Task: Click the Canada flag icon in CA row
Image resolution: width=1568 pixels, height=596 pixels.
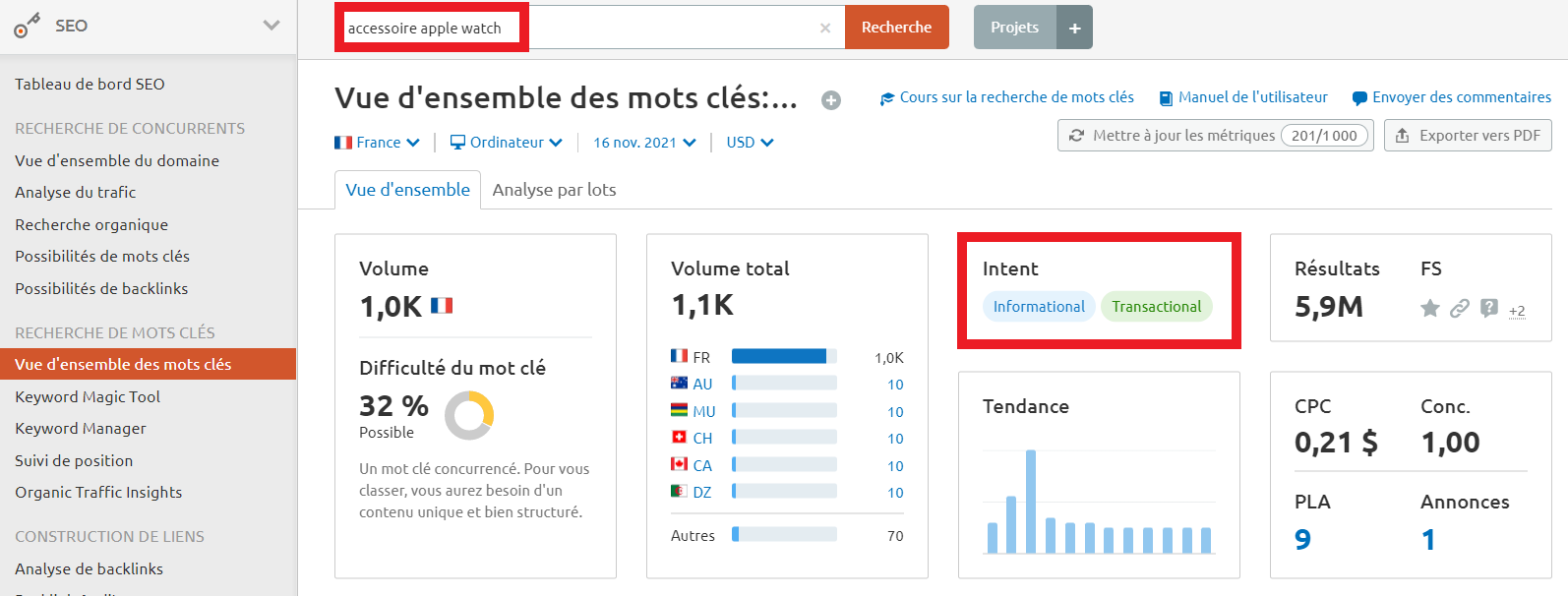Action: coord(679,464)
